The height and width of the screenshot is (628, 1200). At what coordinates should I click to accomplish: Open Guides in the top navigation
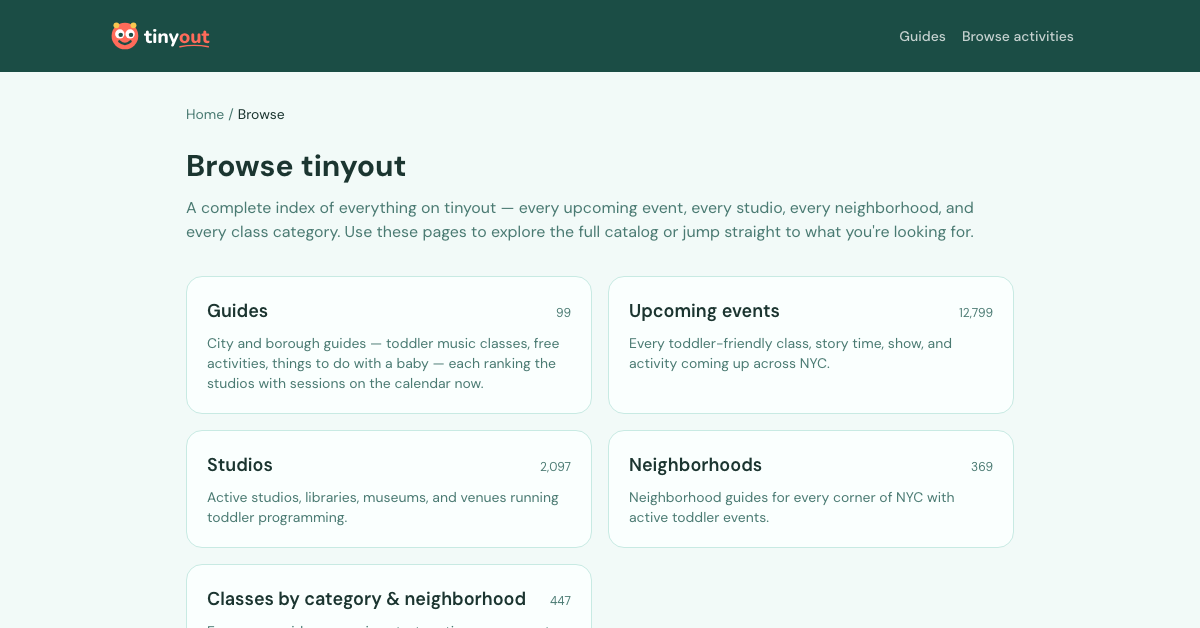(x=922, y=36)
